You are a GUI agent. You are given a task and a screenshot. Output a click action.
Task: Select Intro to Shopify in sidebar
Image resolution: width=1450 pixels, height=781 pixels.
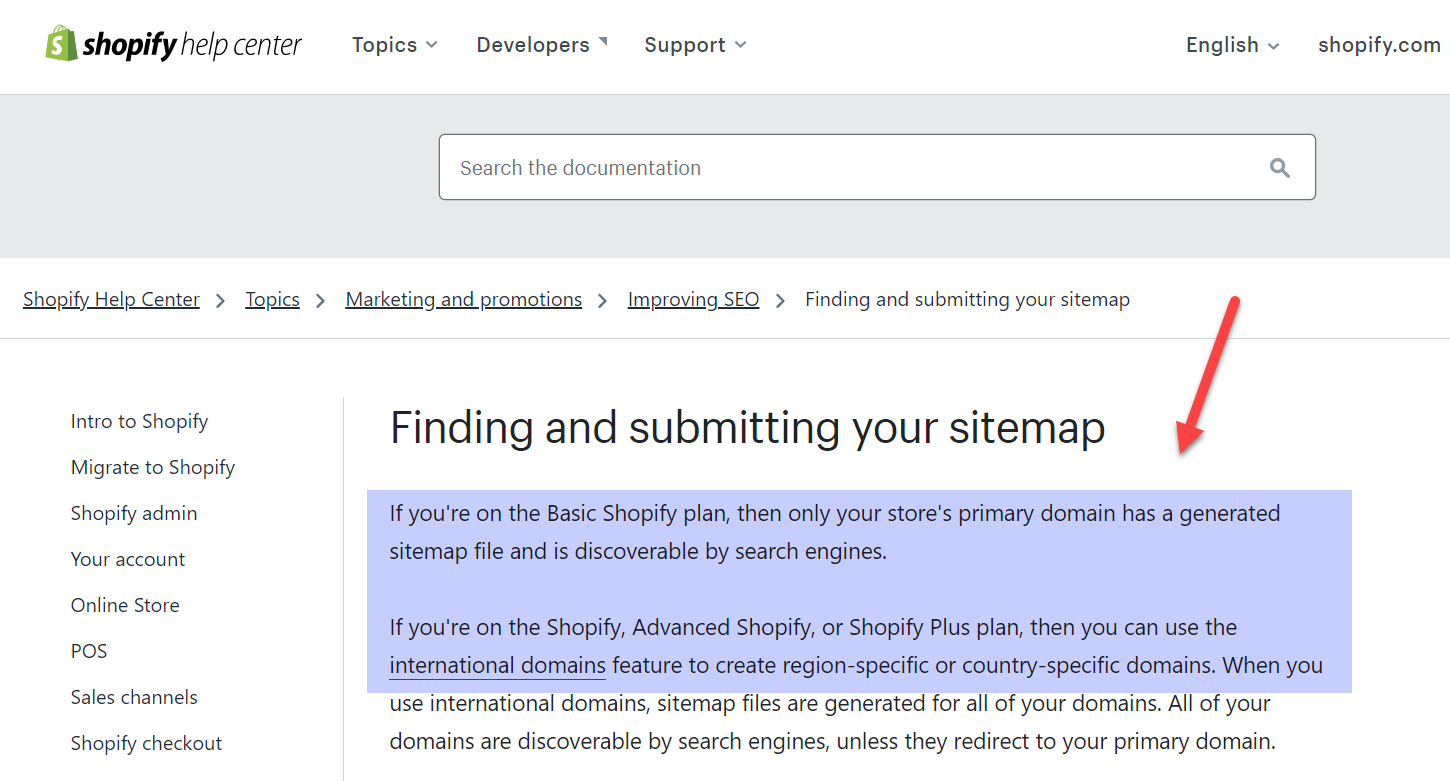pyautogui.click(x=139, y=422)
